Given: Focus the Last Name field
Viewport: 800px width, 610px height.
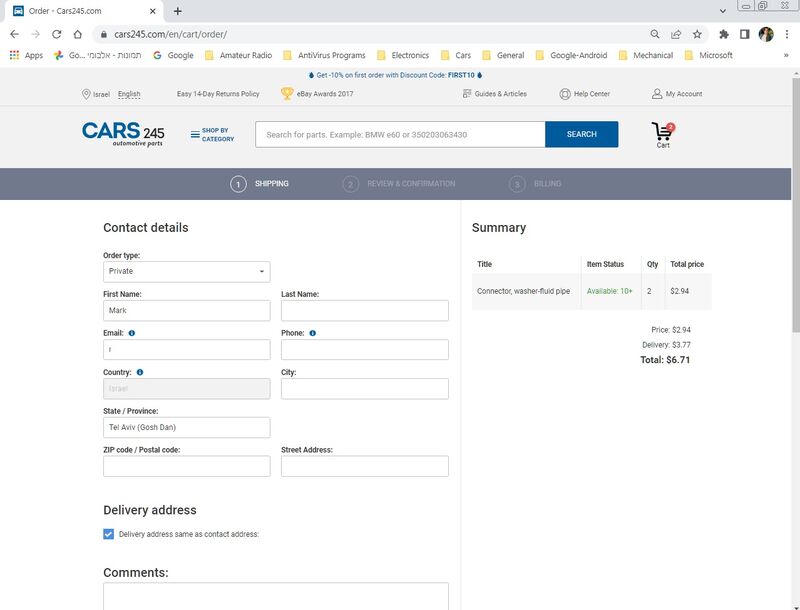Looking at the screenshot, I should point(365,311).
